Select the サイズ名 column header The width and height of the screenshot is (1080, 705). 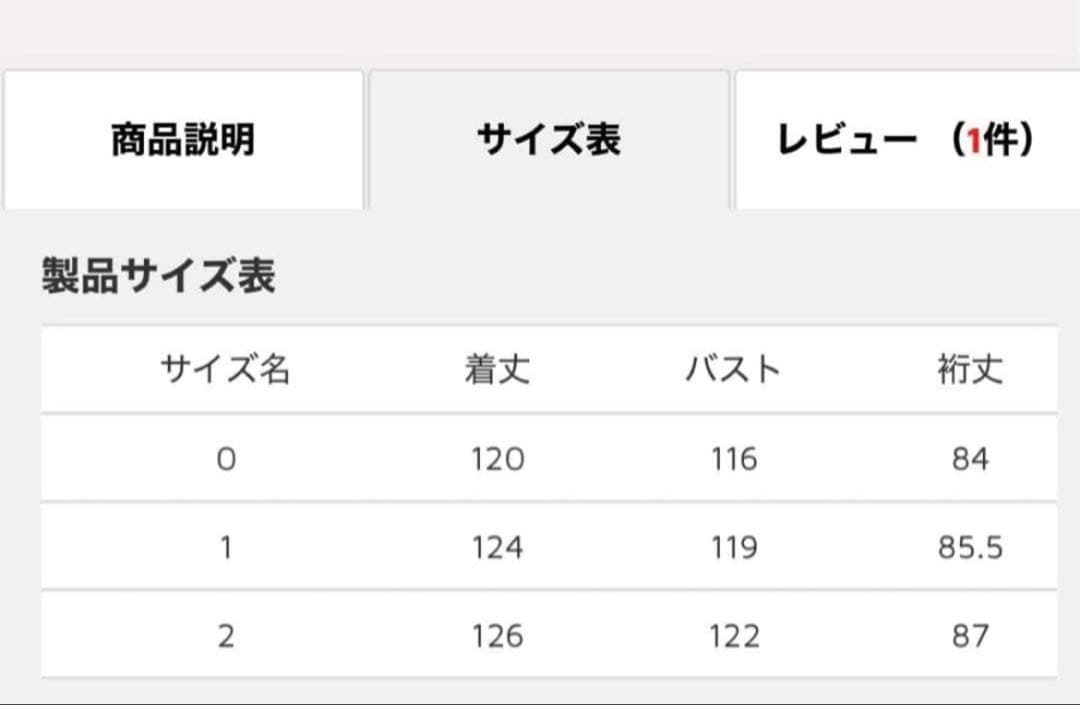[225, 371]
